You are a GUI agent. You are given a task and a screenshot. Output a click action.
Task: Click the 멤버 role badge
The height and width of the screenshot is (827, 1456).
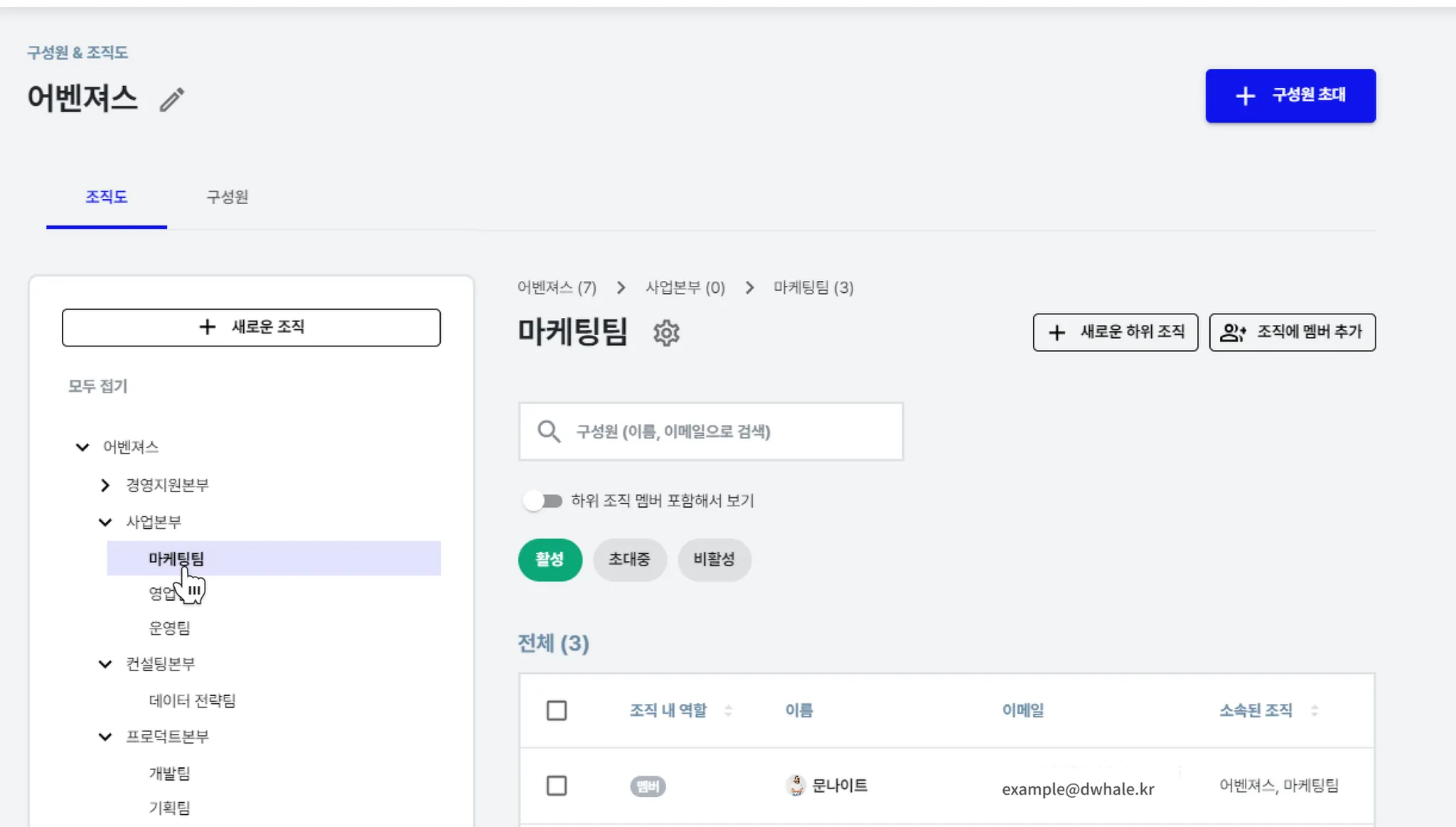click(x=647, y=786)
